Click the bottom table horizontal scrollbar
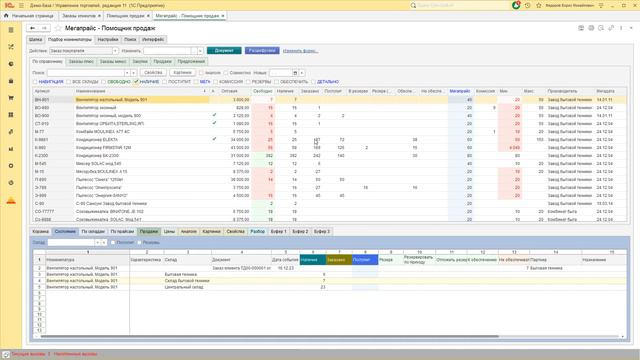 click(269, 336)
